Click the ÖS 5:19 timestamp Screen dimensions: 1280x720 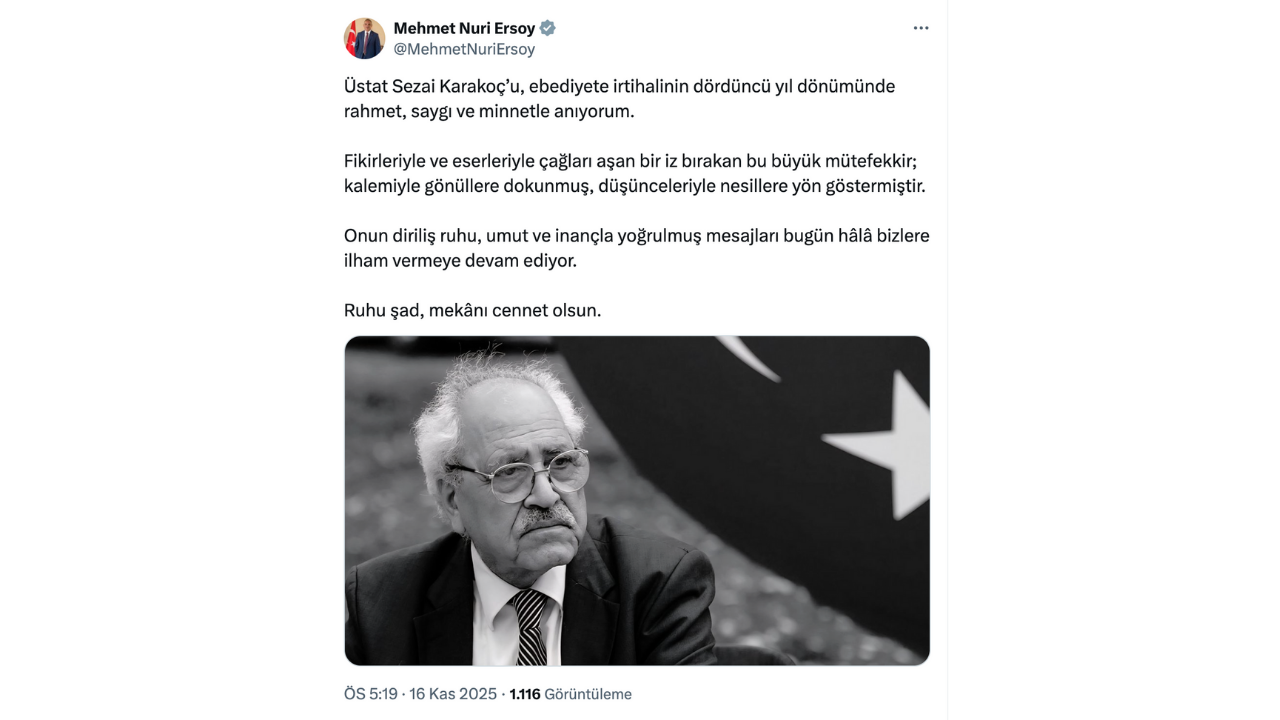coord(371,694)
